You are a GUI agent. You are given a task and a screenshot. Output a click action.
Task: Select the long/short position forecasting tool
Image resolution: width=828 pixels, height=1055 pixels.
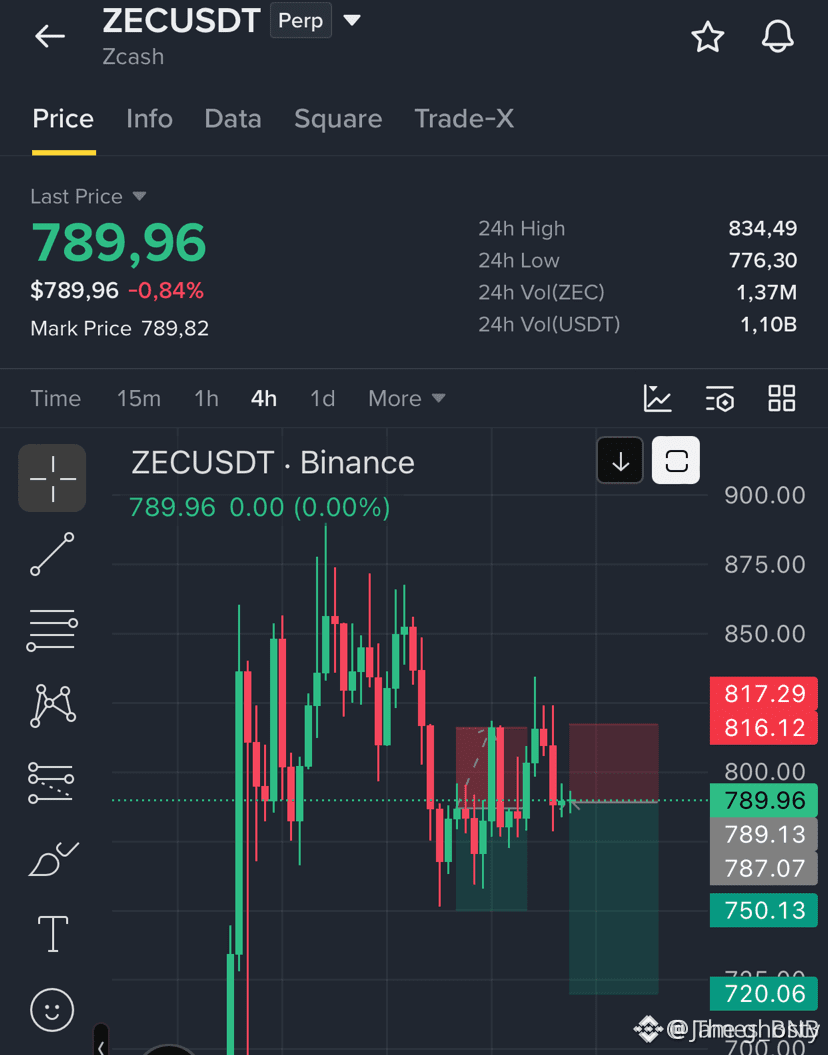point(51,783)
